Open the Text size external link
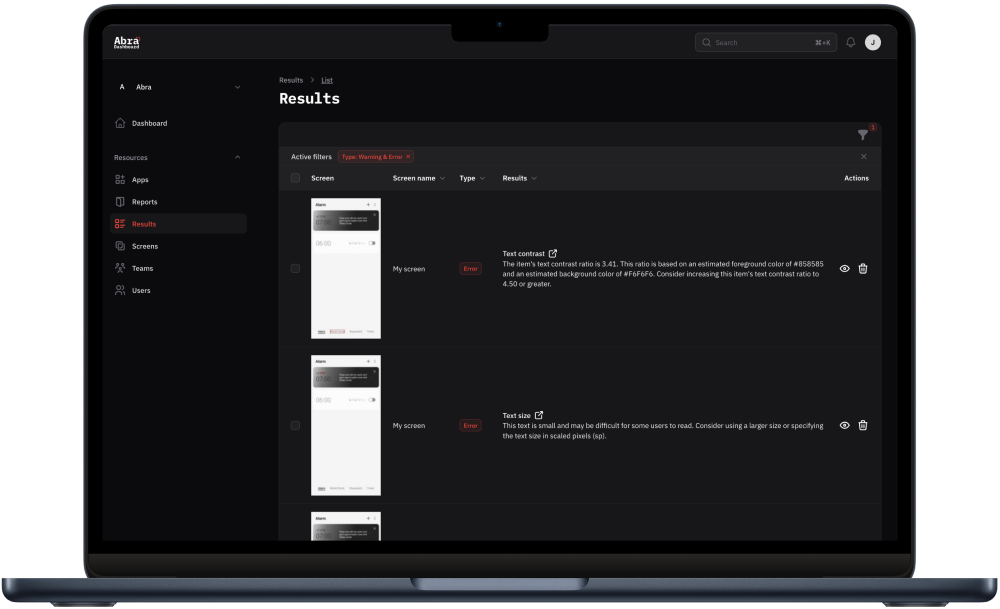The width and height of the screenshot is (1000, 609). coord(539,415)
